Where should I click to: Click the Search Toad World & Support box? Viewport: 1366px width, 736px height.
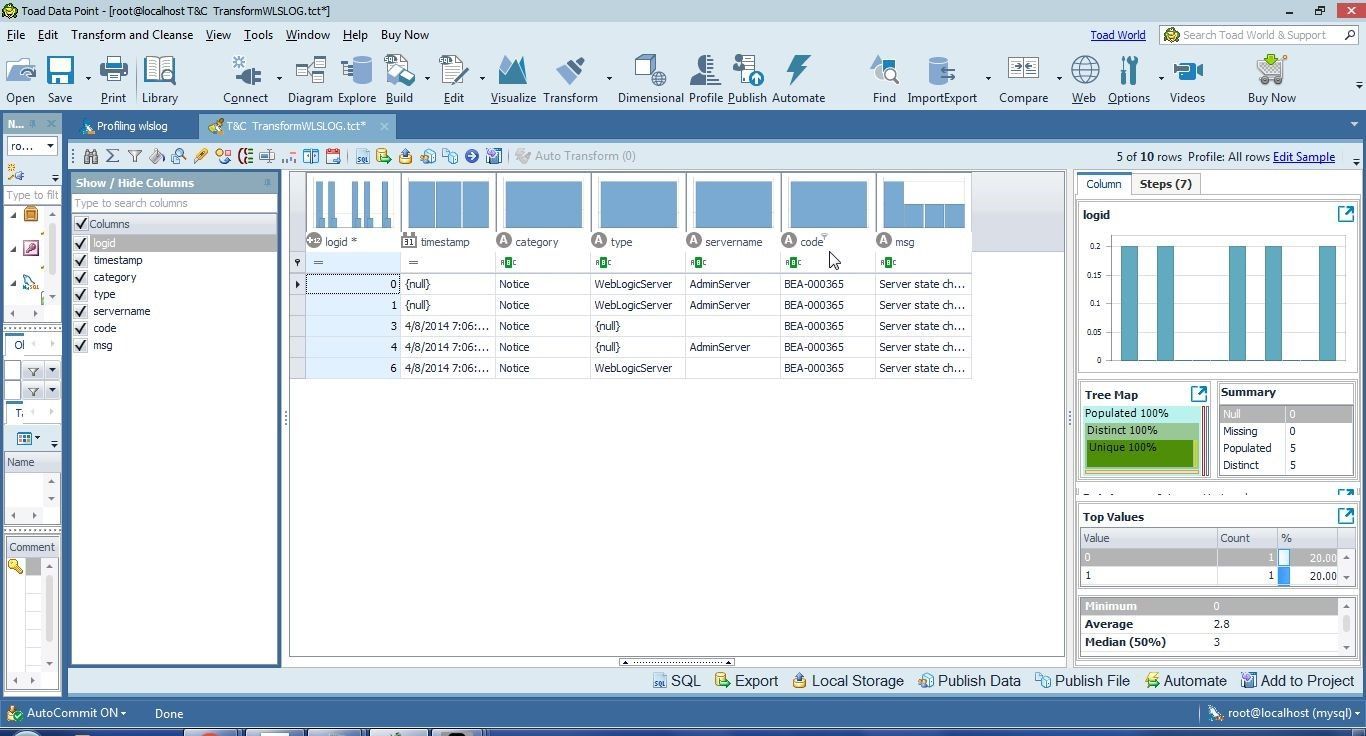point(1259,35)
